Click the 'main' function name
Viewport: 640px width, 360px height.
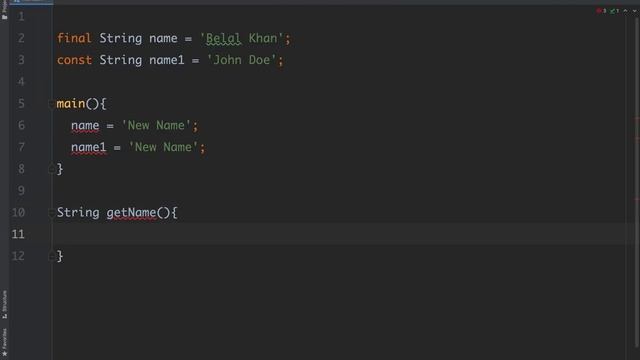coord(71,104)
